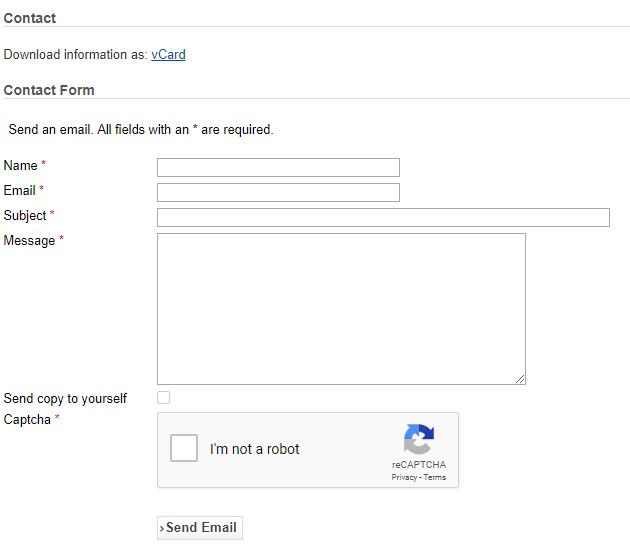The width and height of the screenshot is (630, 558).
Task: Check the "I'm not a robot" checkbox
Action: 184,448
